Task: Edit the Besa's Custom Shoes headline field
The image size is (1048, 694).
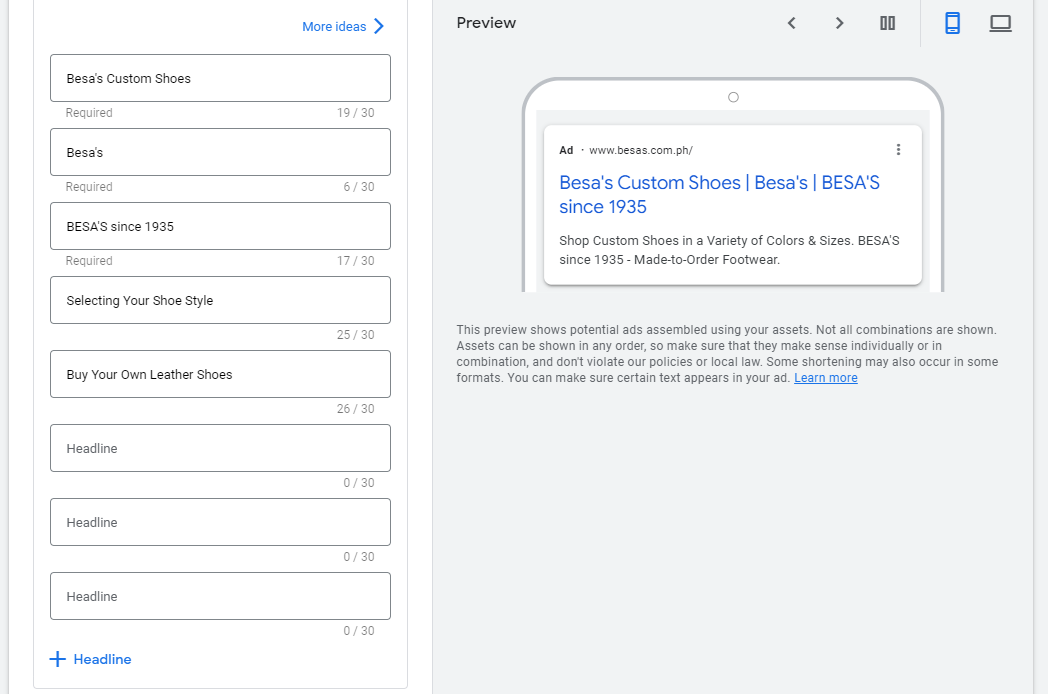Action: 221,78
